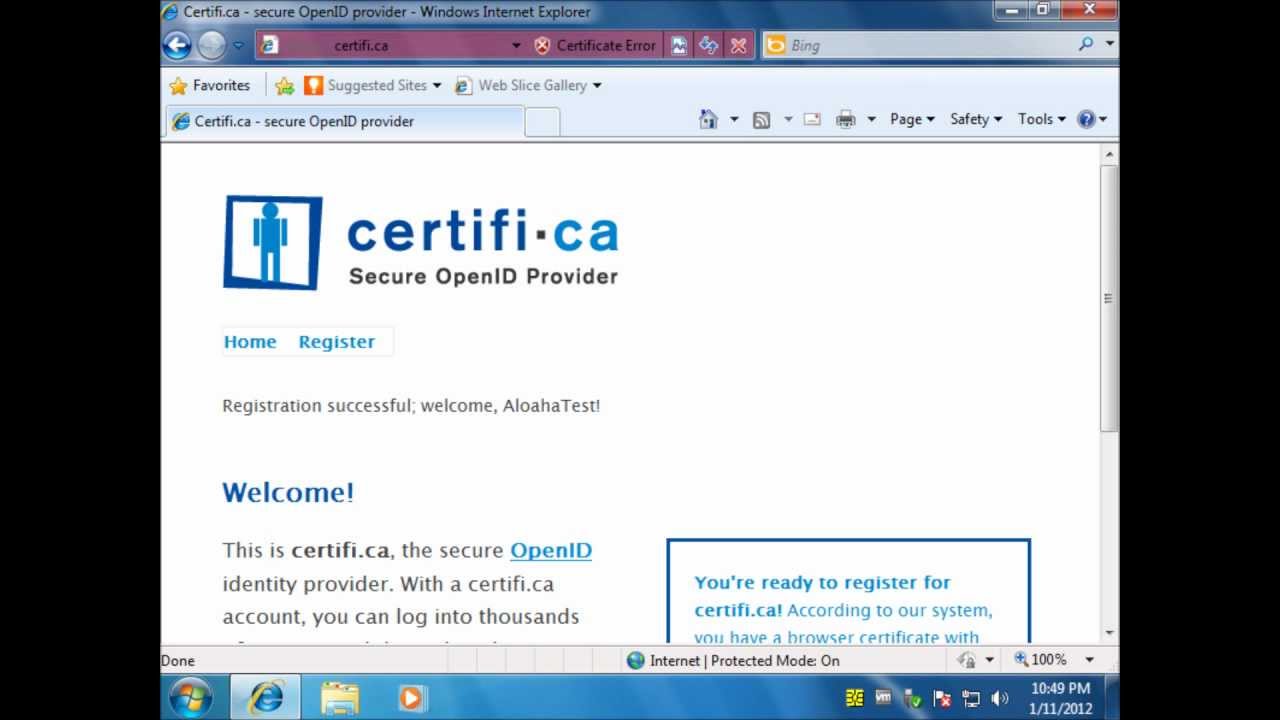Viewport: 1280px width, 720px height.
Task: Click the Help question mark icon
Action: (x=1087, y=119)
